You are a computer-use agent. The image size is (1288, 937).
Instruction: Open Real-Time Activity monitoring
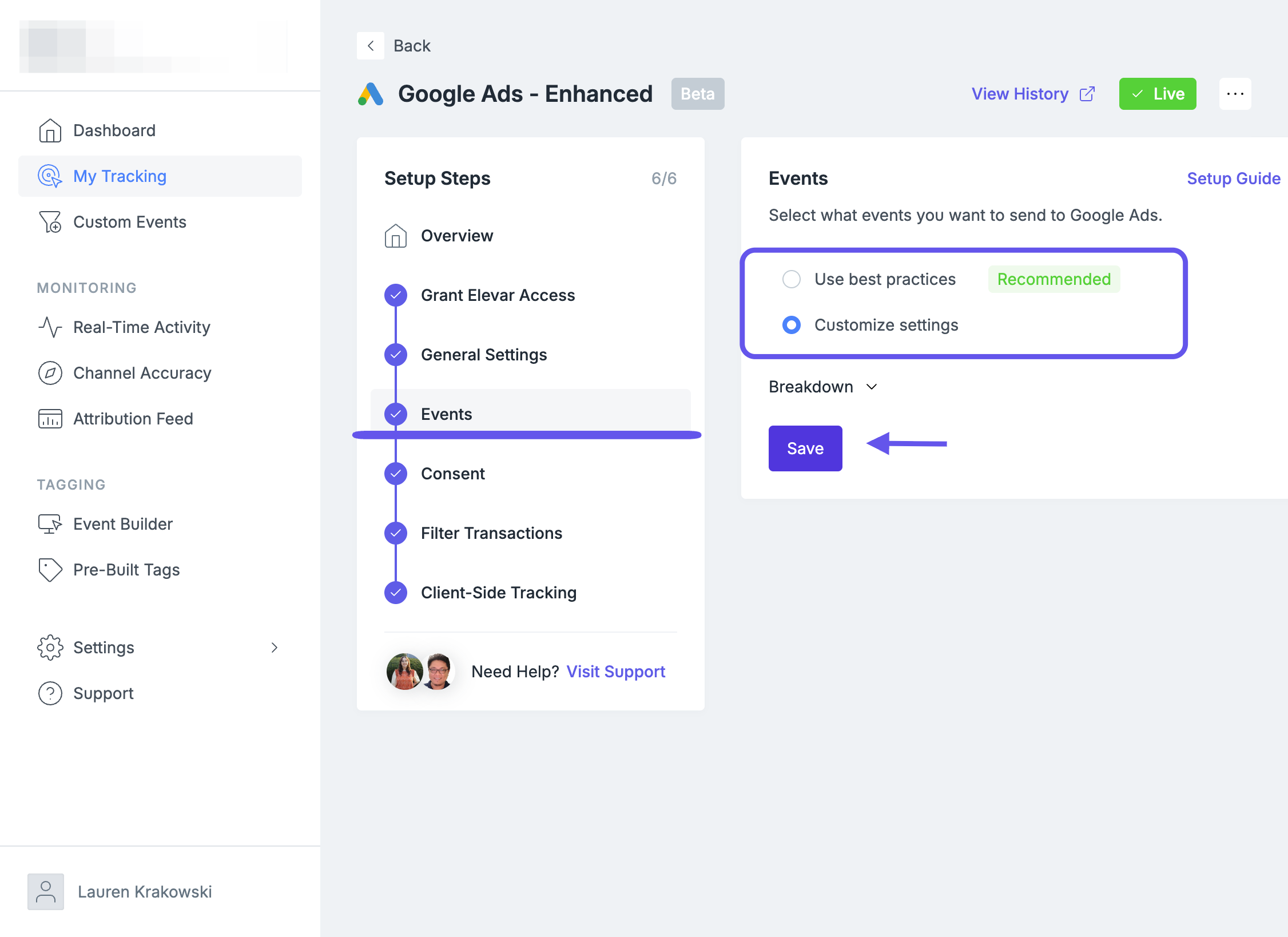click(160, 327)
